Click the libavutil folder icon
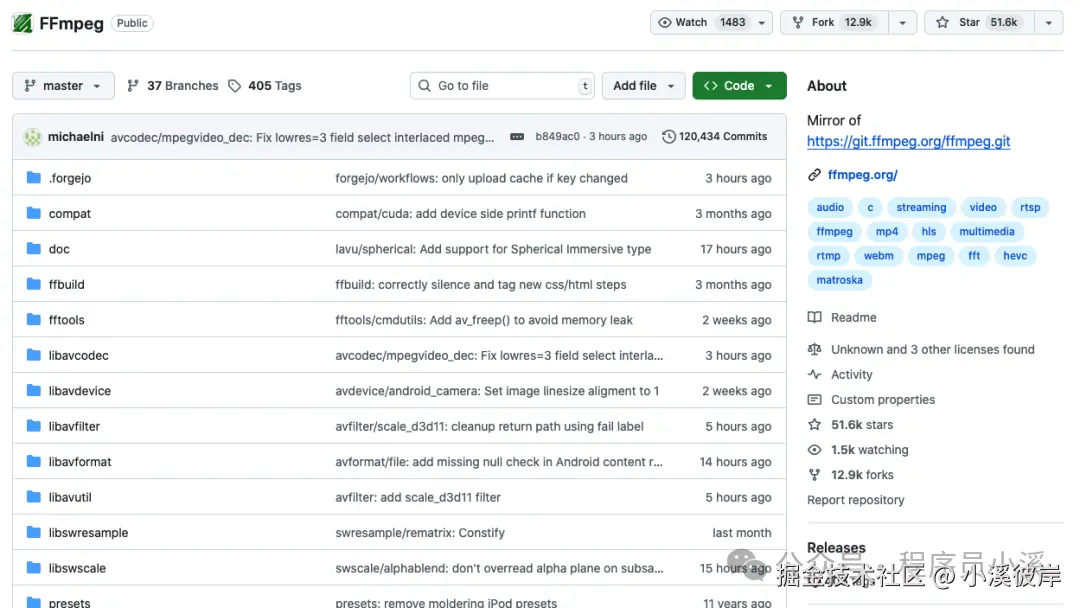Screen dimensions: 1080x608 [34, 497]
